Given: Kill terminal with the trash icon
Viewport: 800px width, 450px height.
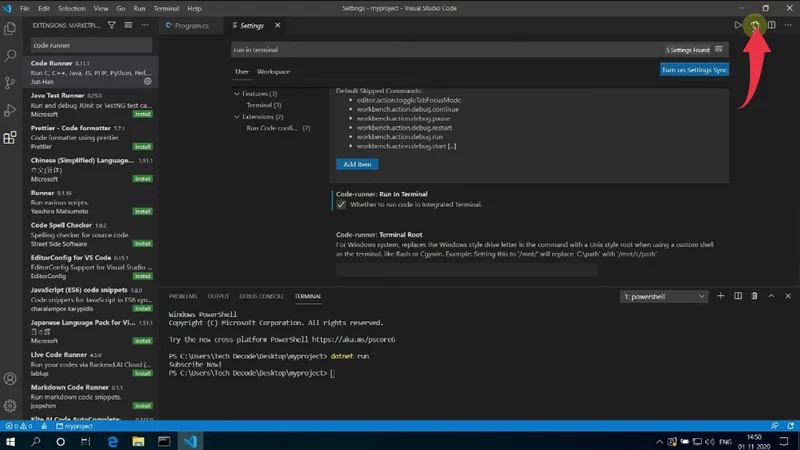Looking at the screenshot, I should click(x=754, y=296).
